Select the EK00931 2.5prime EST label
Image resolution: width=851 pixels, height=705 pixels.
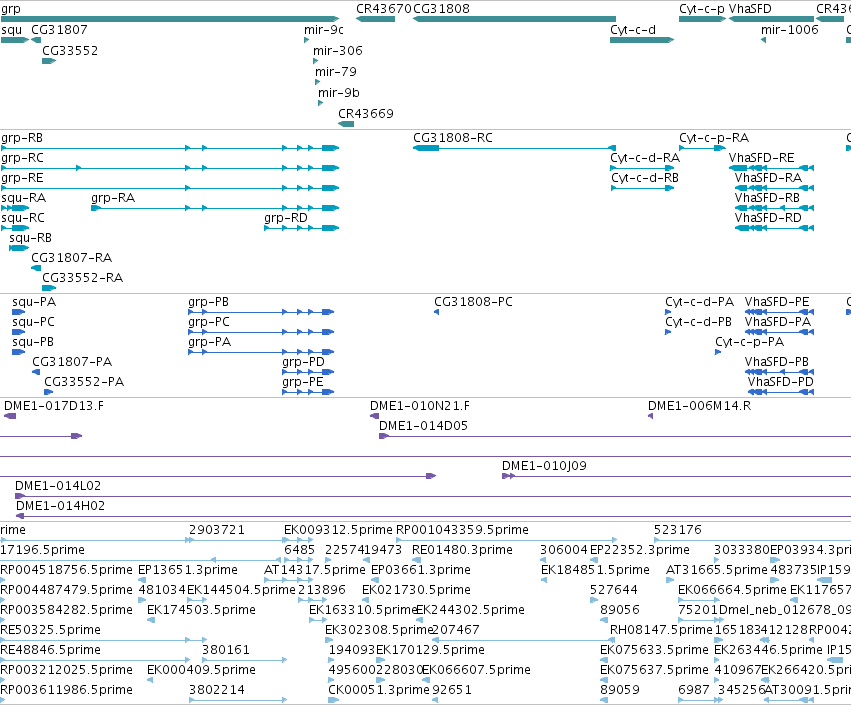point(338,530)
